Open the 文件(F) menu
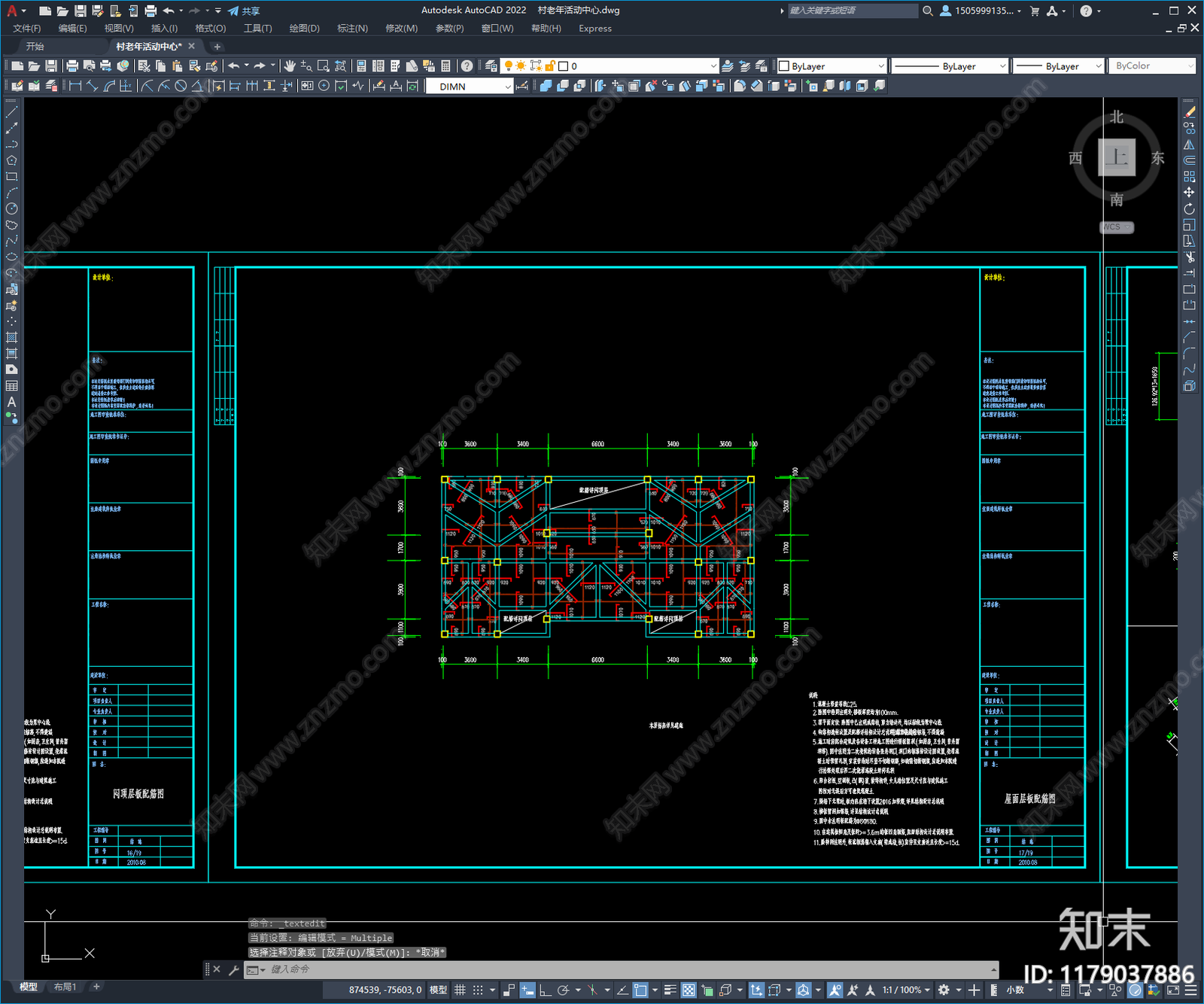Viewport: 1204px width, 1004px height. (27, 29)
